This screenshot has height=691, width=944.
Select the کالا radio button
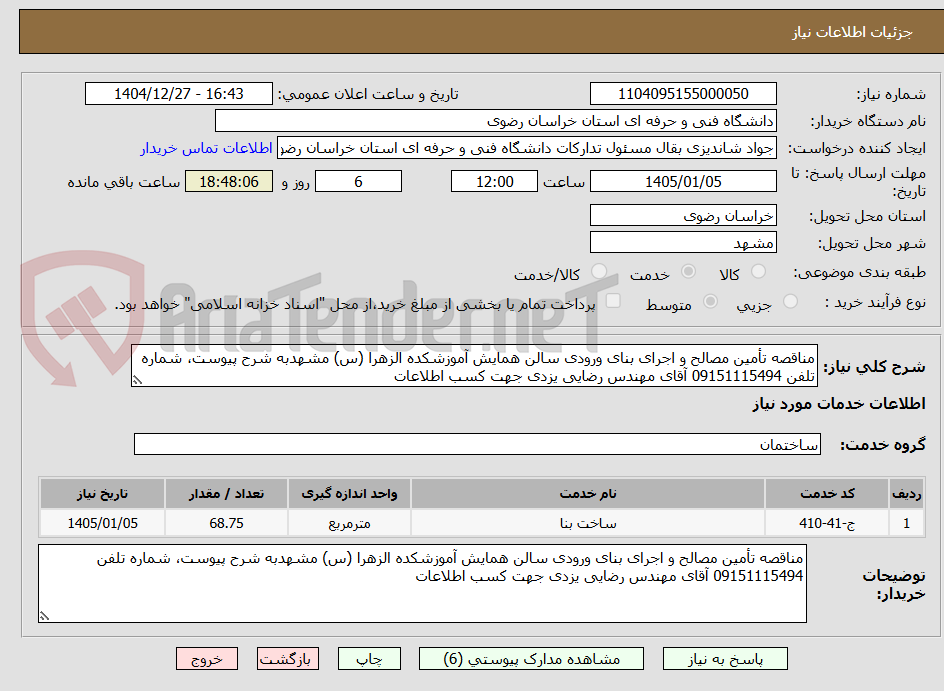click(x=758, y=271)
